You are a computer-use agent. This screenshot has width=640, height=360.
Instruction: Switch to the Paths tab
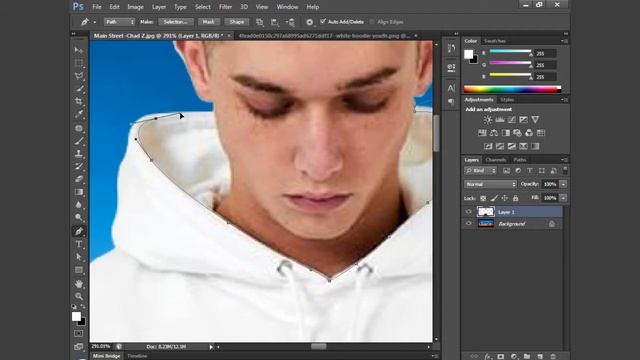click(520, 160)
